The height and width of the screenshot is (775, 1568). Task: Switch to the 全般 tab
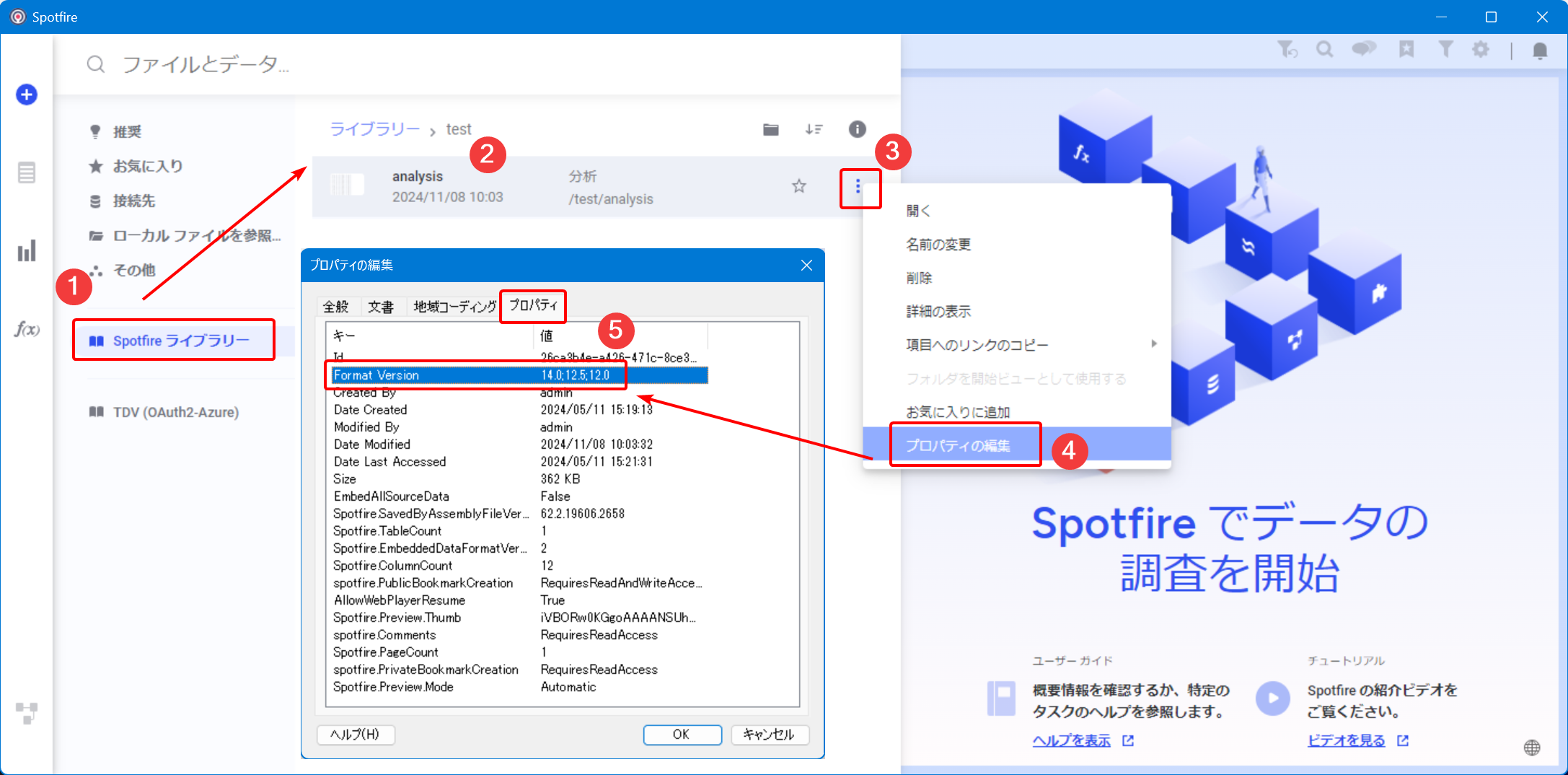[x=335, y=307]
